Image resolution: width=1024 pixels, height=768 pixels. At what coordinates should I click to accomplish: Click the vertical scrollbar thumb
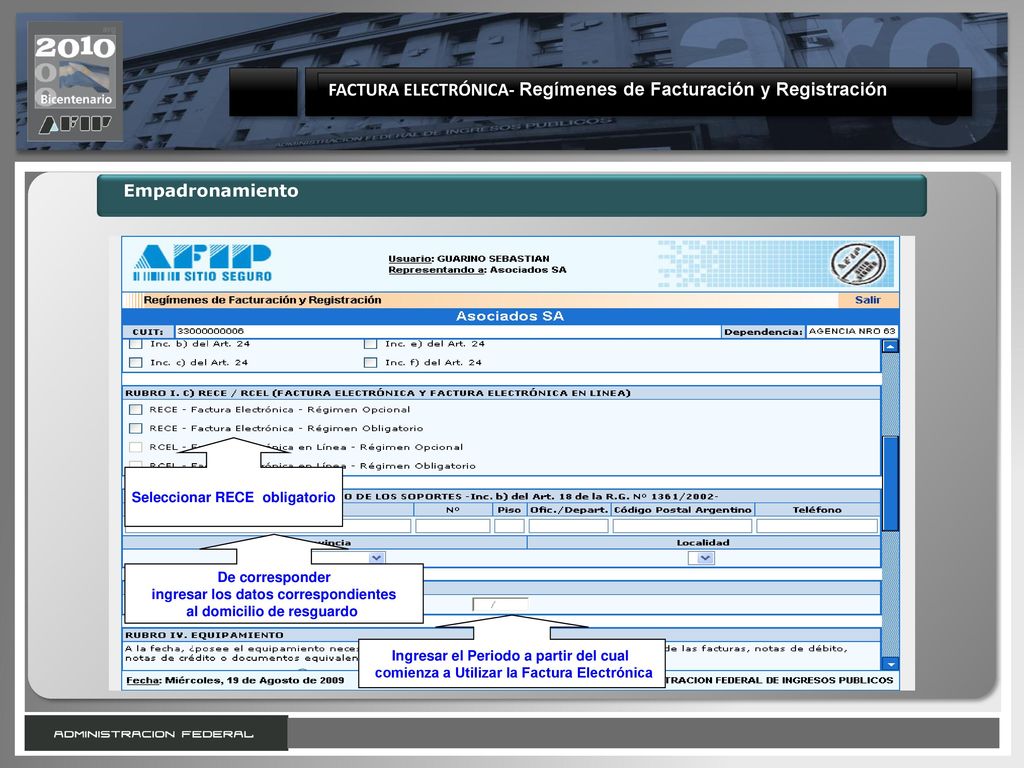click(889, 483)
